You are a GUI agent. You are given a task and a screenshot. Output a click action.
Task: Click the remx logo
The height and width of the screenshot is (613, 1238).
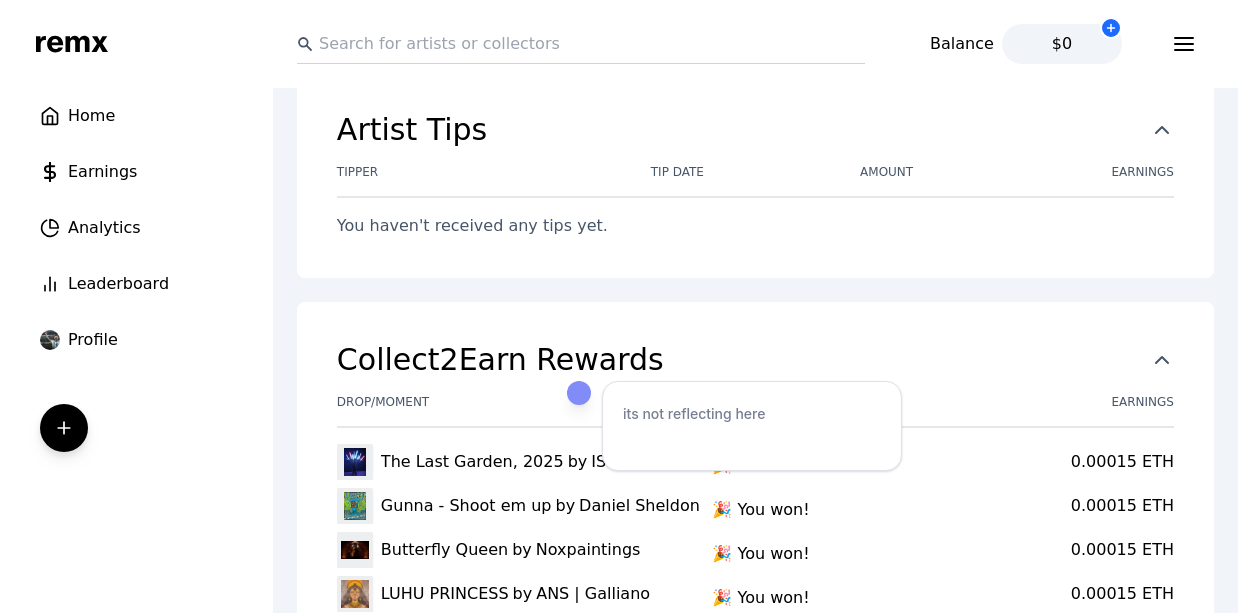(72, 43)
